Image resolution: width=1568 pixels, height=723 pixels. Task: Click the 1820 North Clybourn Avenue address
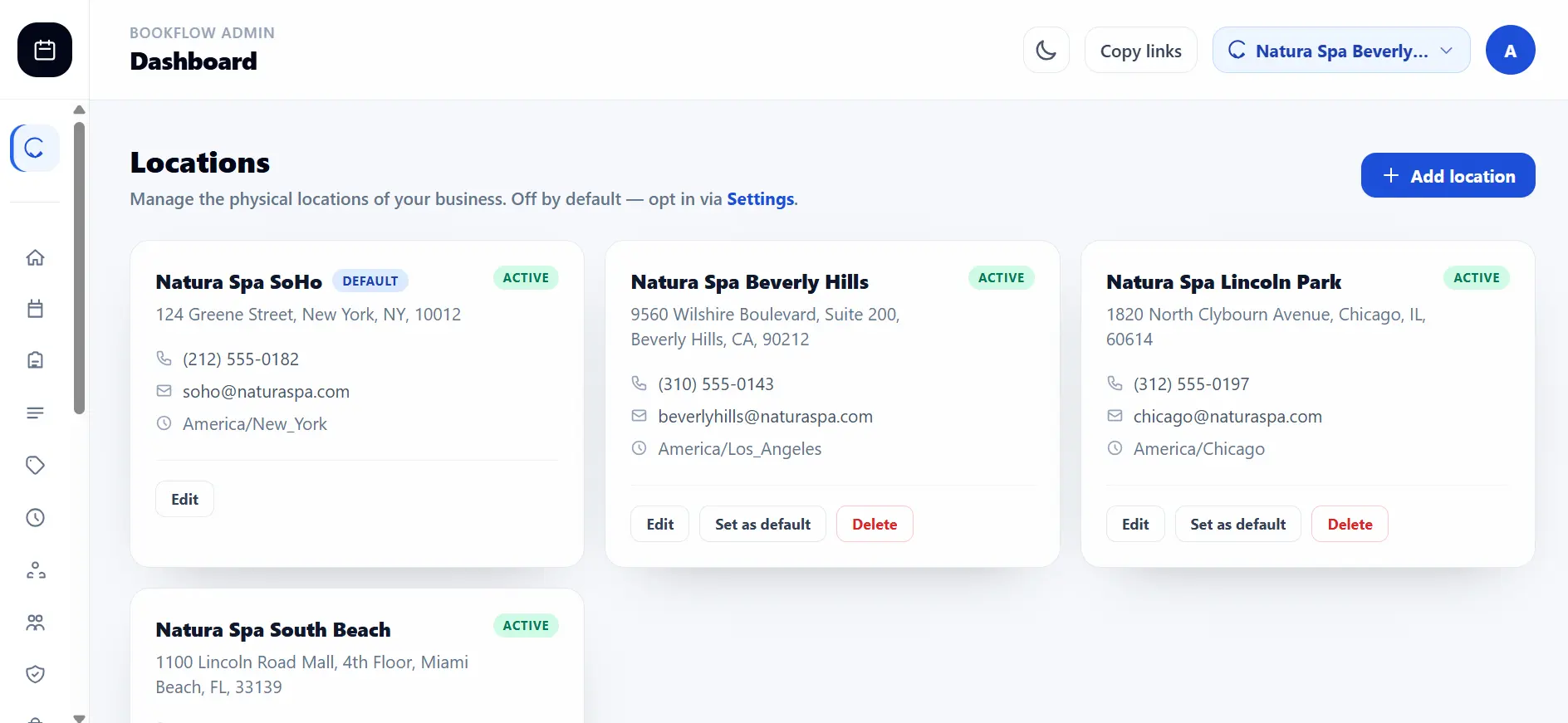1266,327
